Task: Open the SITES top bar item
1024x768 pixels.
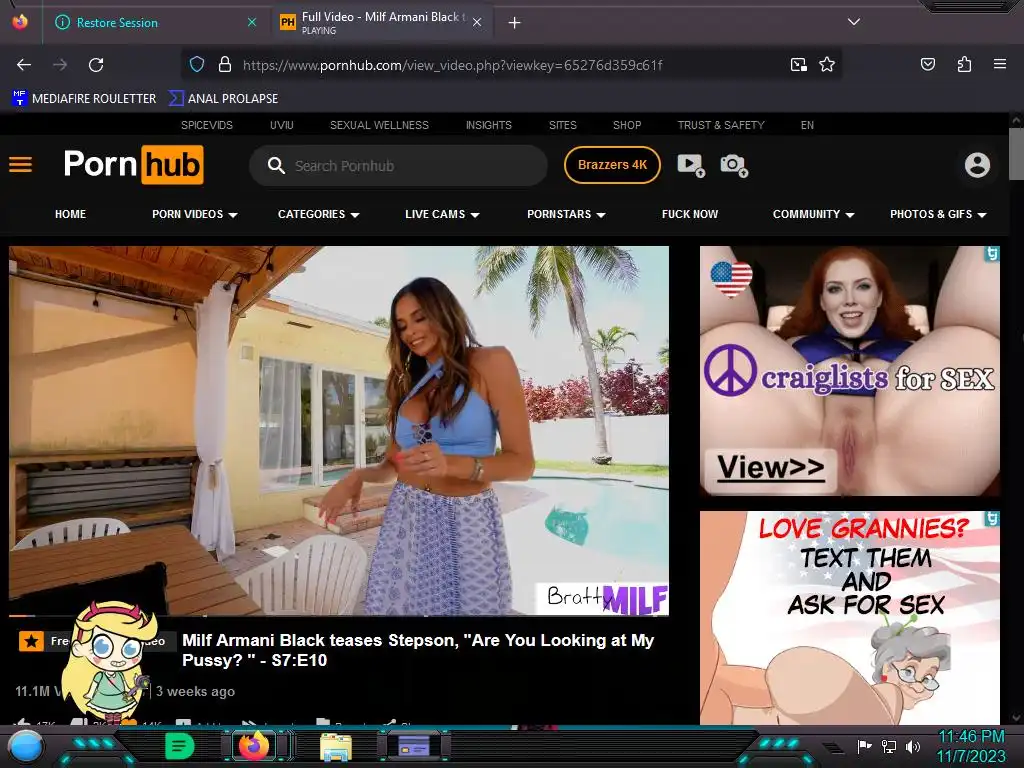Action: coord(562,125)
